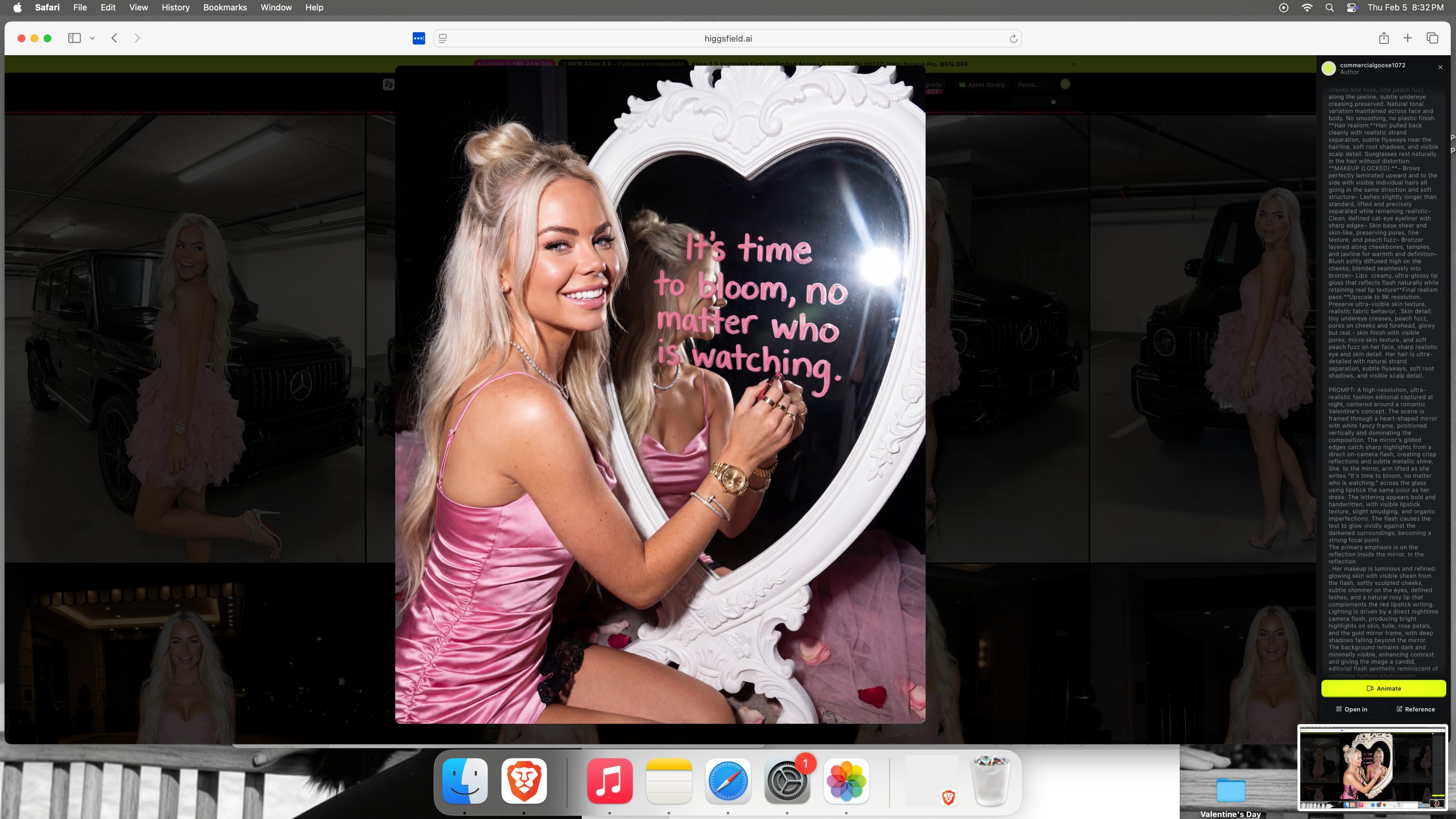Reload the higgsfield.ai page
This screenshot has width=1456, height=819.
tap(1013, 39)
